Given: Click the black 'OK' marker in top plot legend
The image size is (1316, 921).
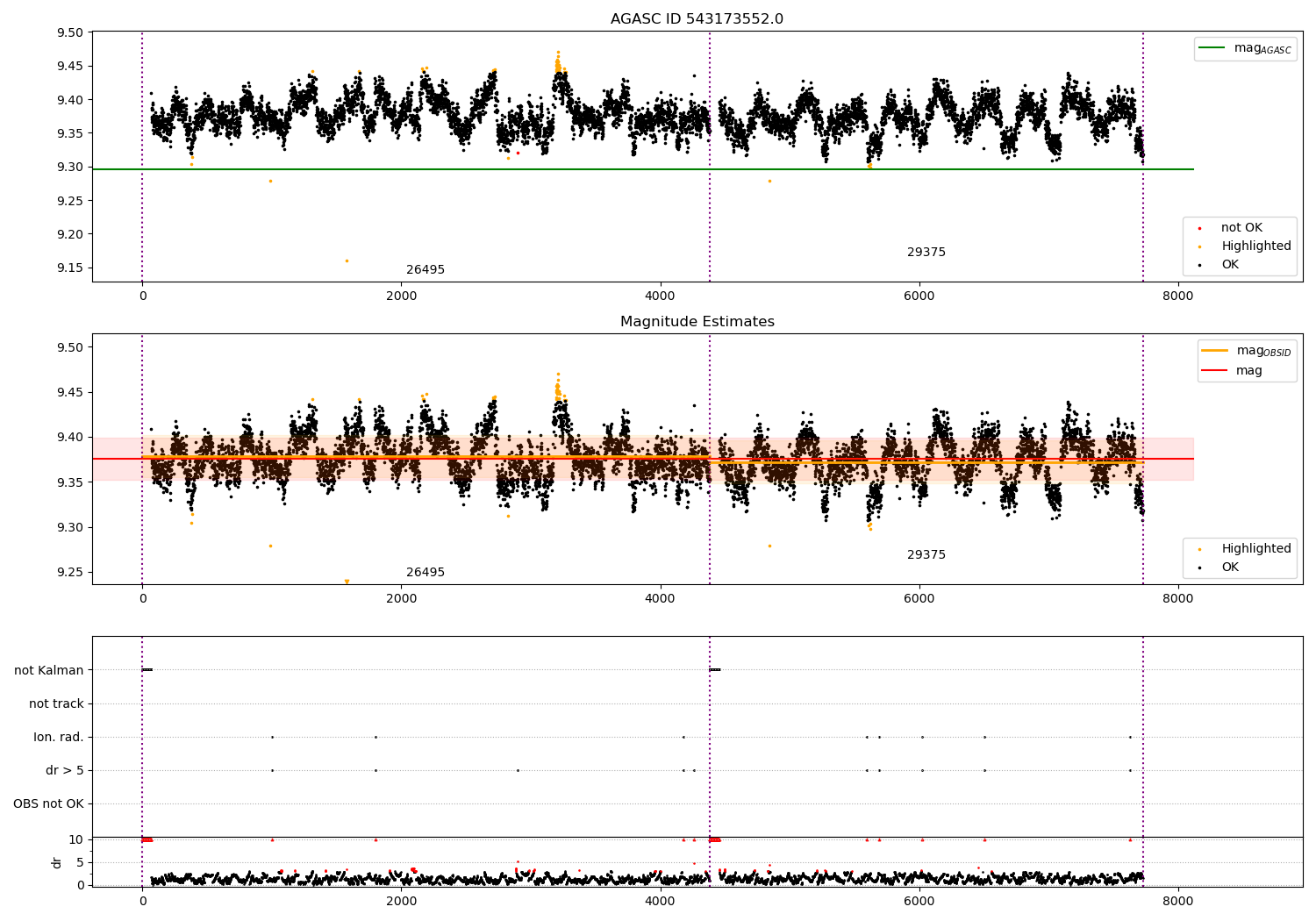Looking at the screenshot, I should click(1200, 265).
